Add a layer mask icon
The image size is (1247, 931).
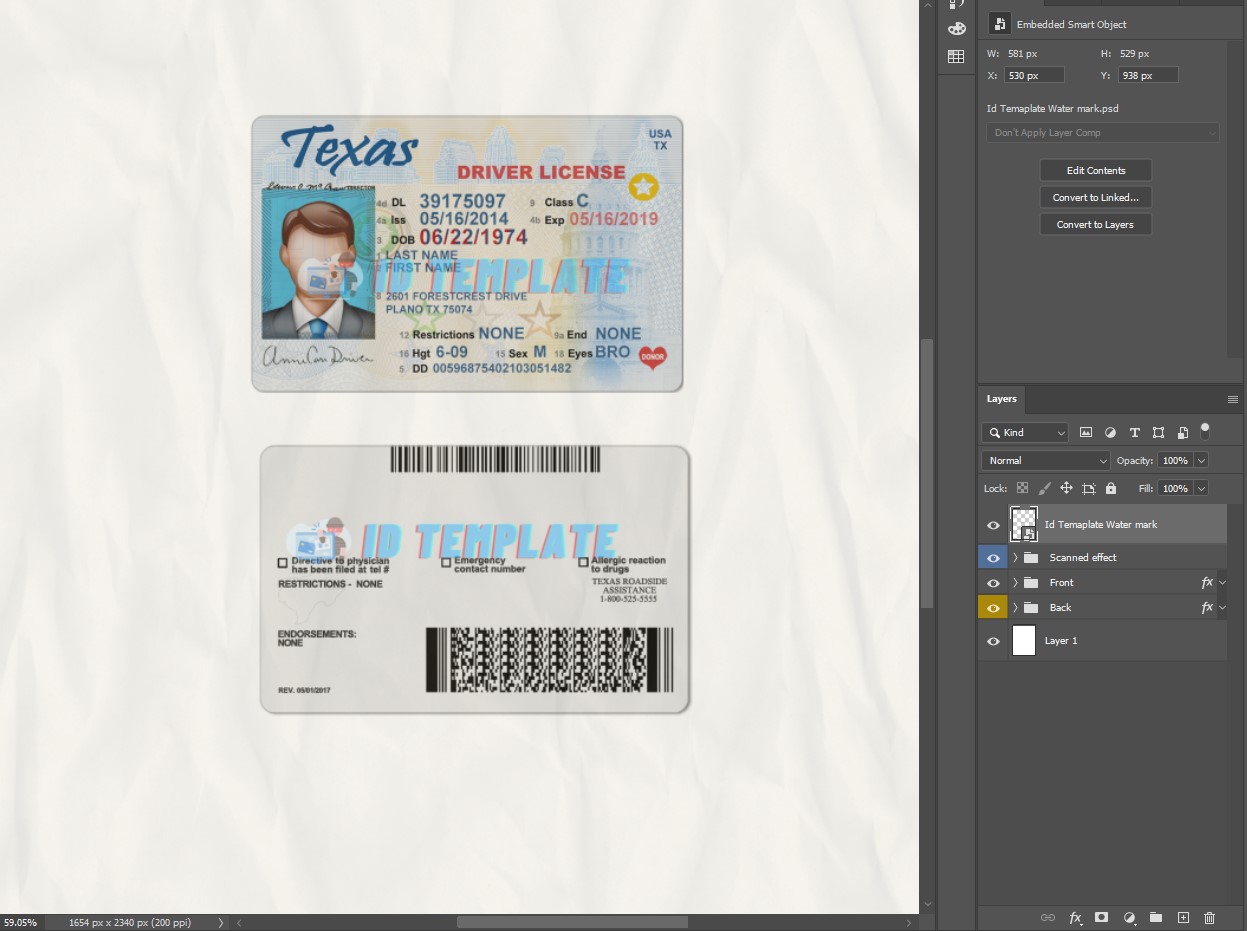(x=1101, y=917)
